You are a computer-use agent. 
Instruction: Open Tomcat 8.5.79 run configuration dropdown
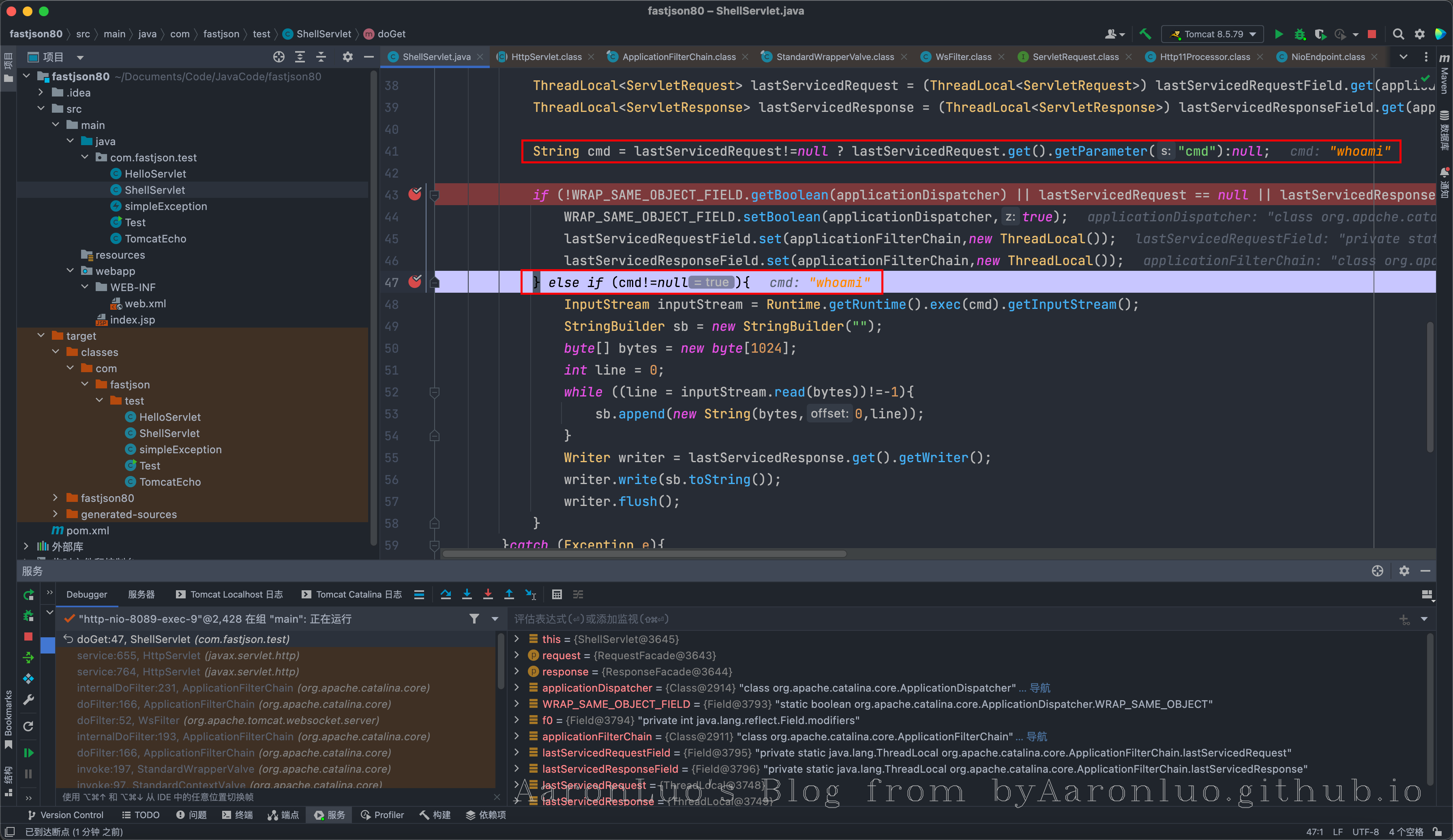(x=1213, y=34)
